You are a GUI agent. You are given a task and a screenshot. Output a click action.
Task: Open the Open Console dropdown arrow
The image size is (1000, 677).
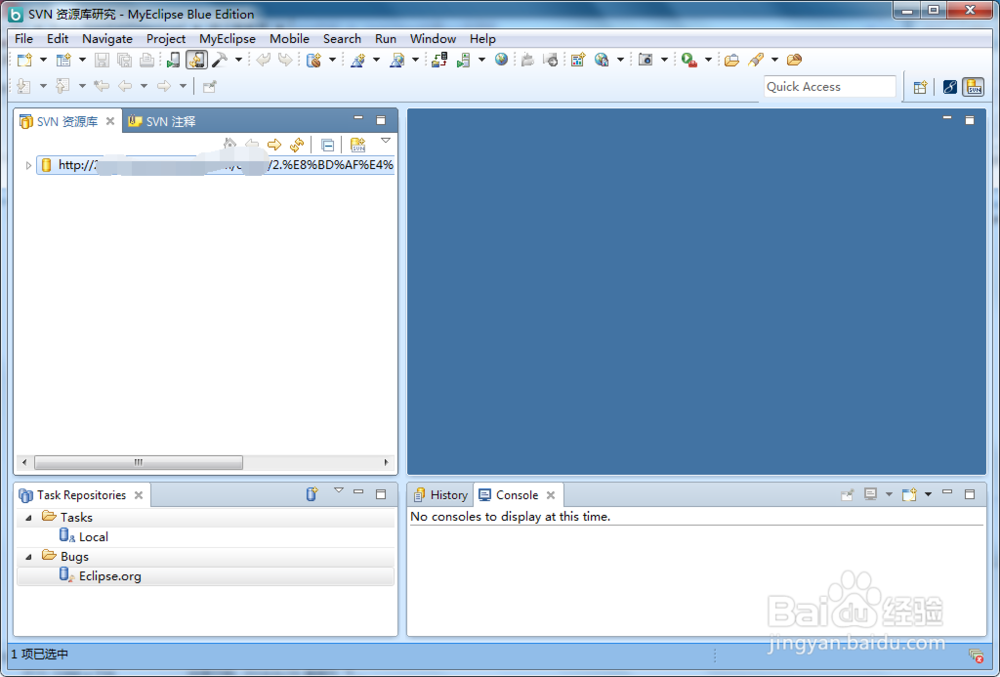[x=928, y=494]
